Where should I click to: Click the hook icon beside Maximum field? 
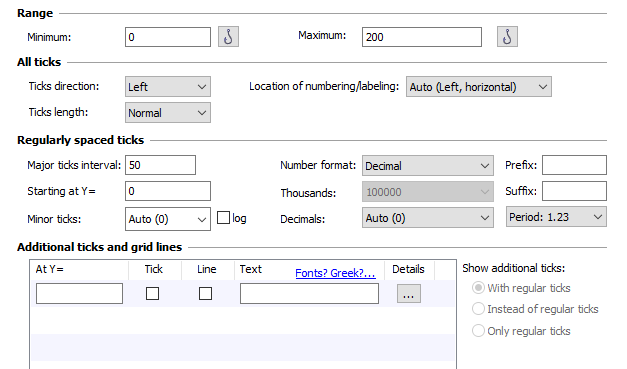(507, 37)
